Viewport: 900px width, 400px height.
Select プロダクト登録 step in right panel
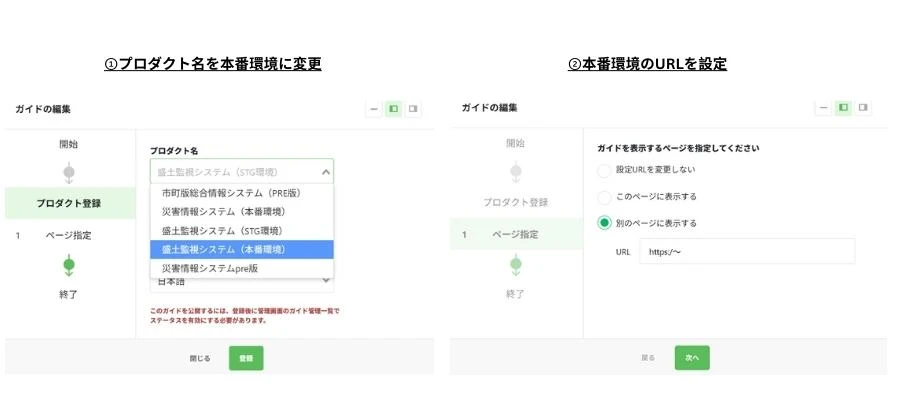point(515,203)
